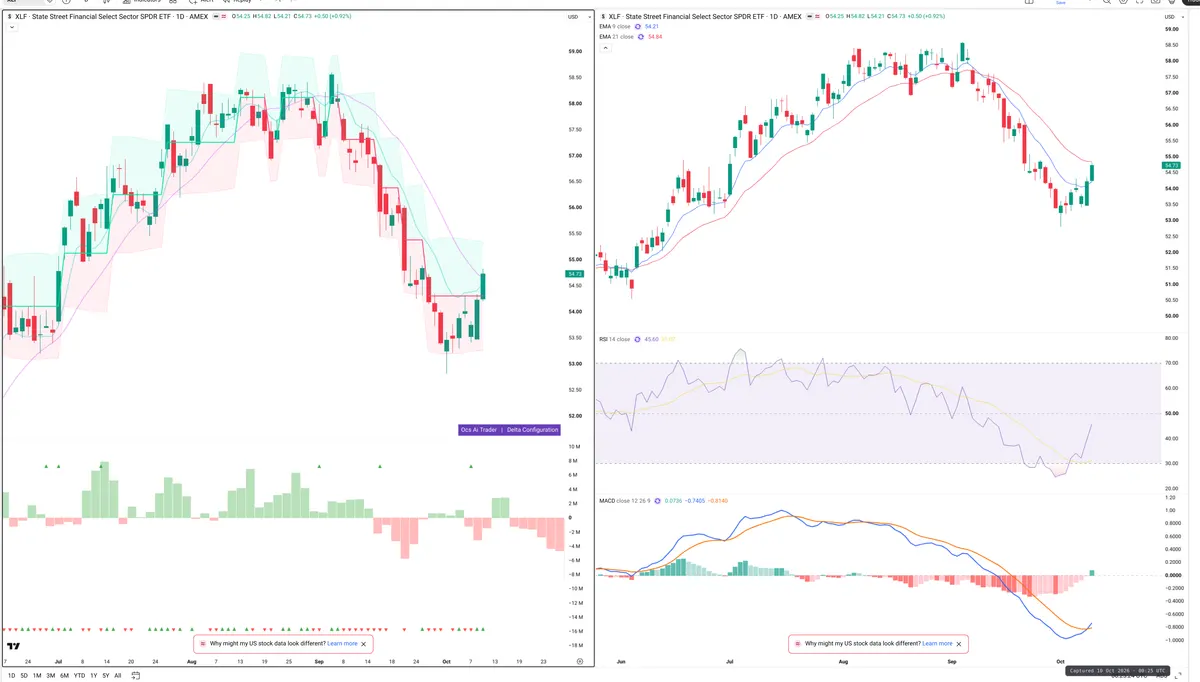Click the TradingView logo in left chart

[14, 647]
